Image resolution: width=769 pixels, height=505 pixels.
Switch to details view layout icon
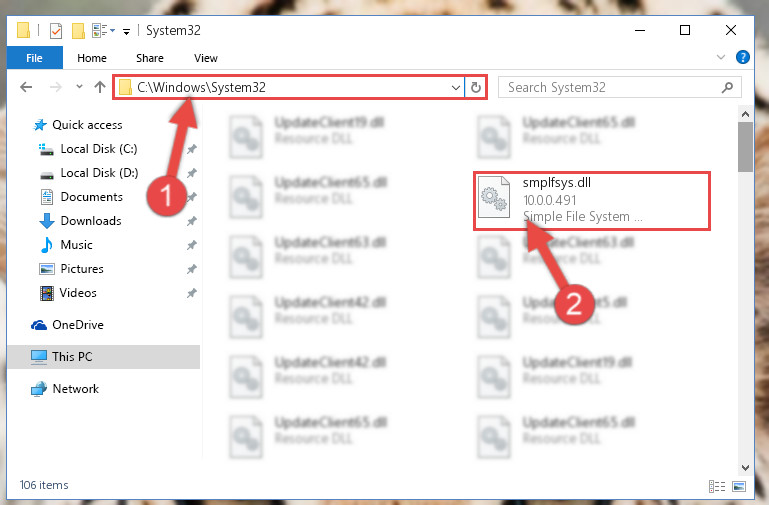tap(717, 486)
